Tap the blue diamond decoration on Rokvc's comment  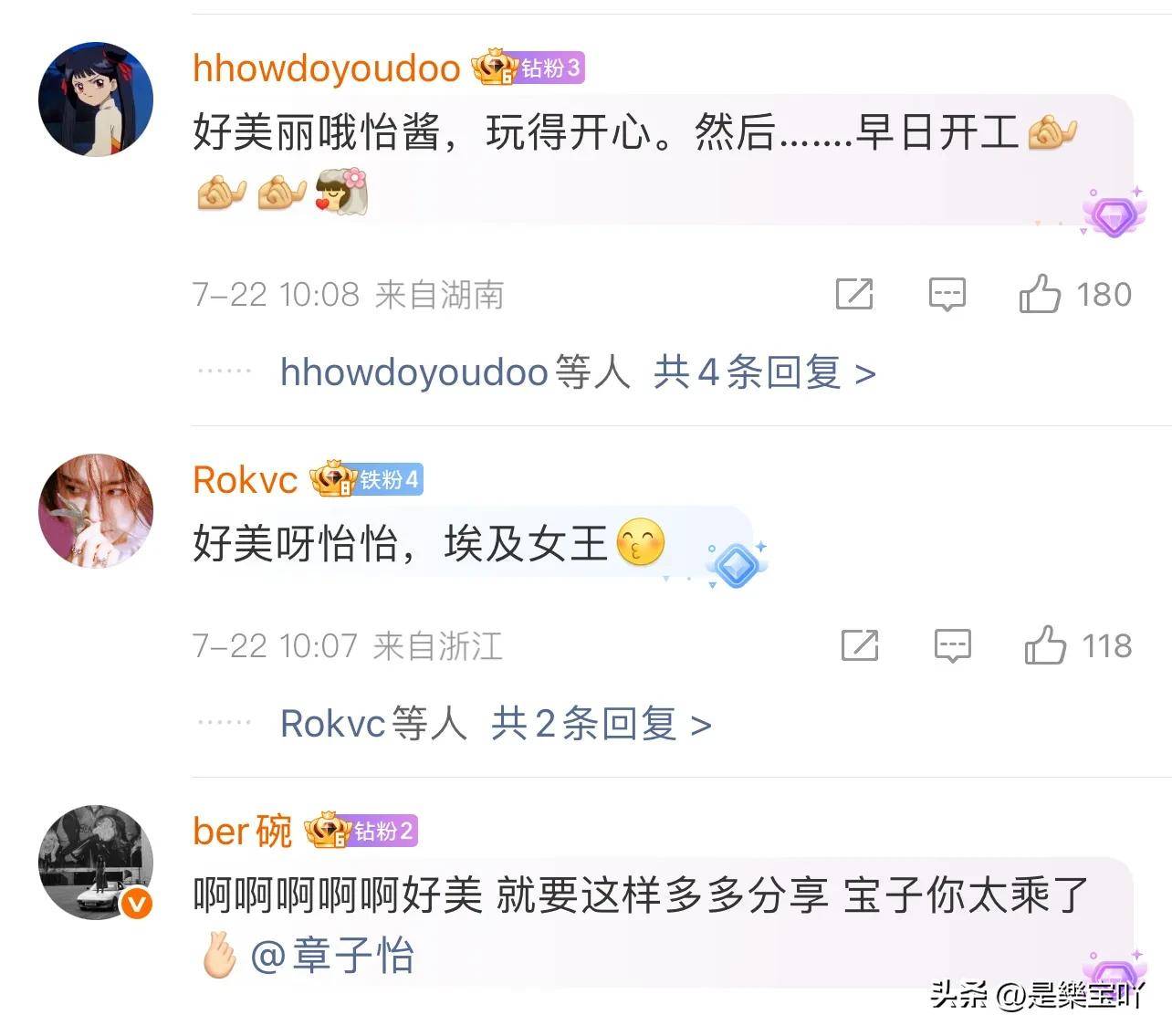coord(736,566)
